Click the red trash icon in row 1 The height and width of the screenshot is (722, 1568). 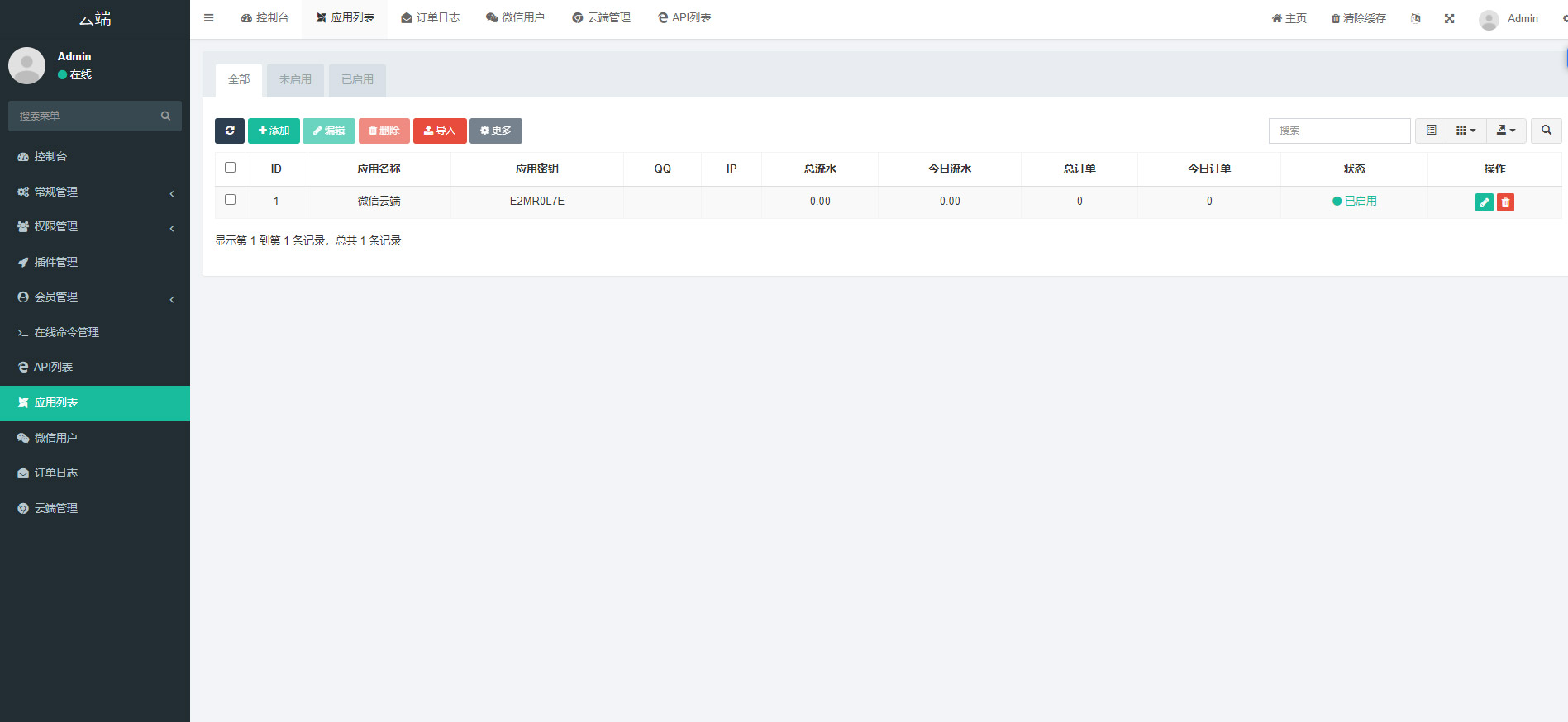pos(1505,202)
